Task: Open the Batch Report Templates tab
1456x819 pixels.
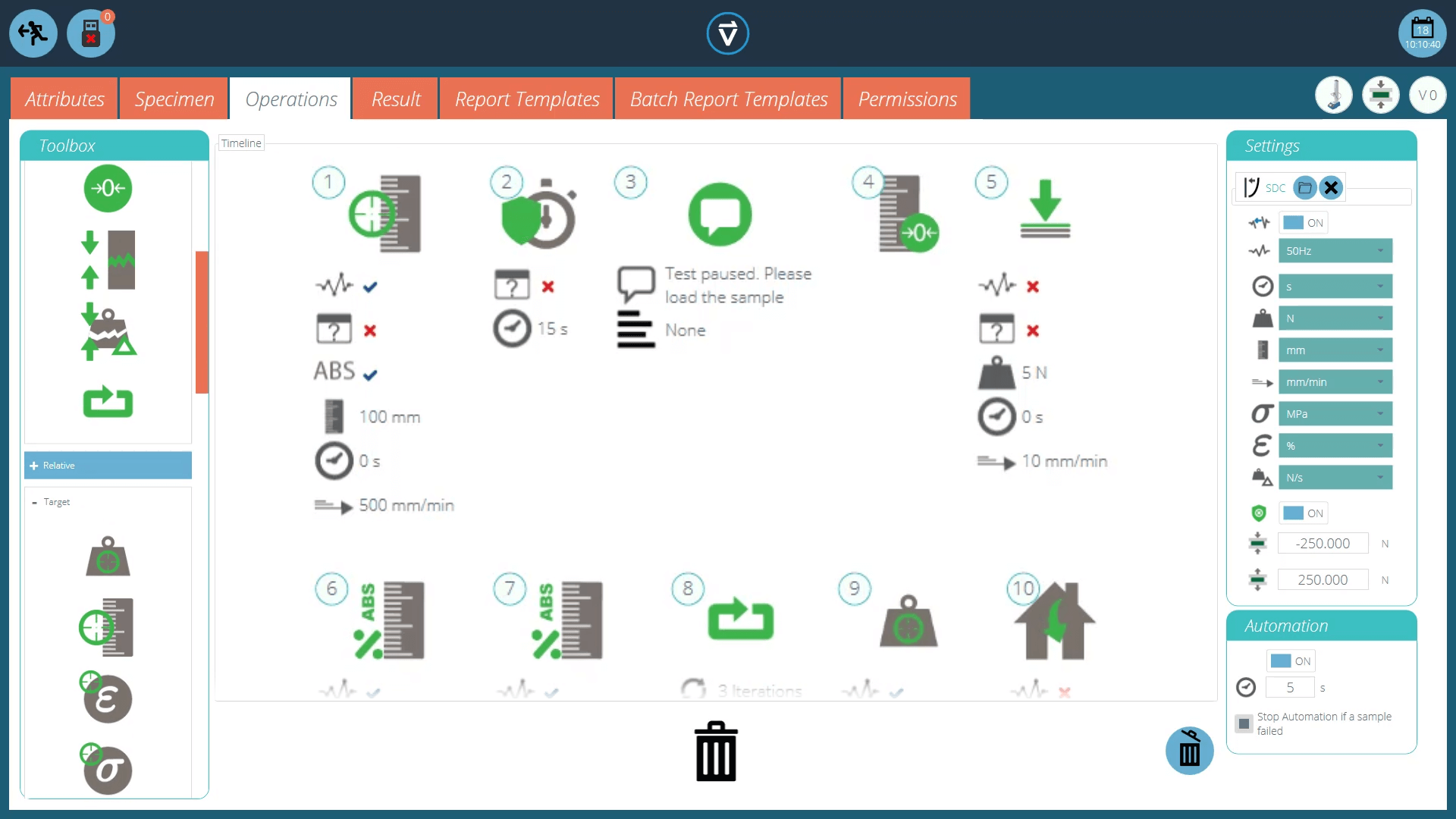Action: point(729,99)
